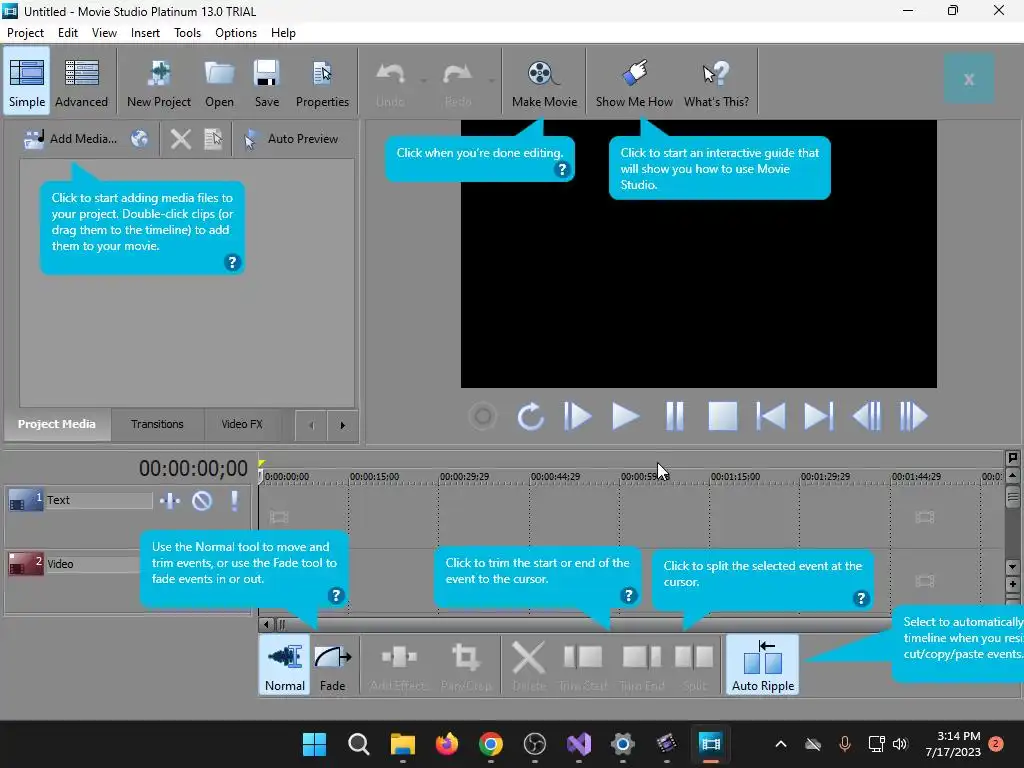Click the timeline ruler at 00:00:15;00
1024x768 pixels.
point(374,477)
